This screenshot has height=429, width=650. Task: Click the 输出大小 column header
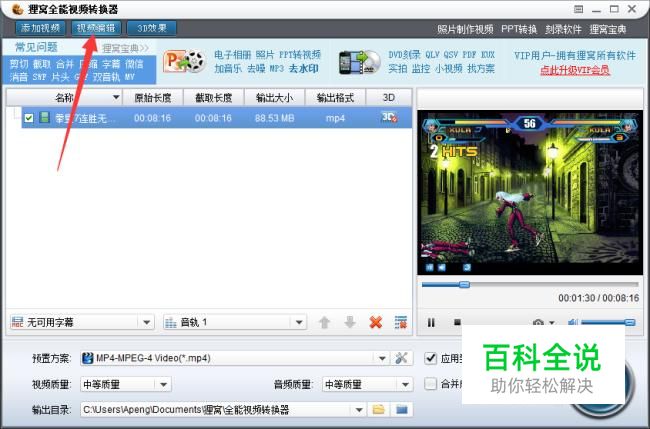pyautogui.click(x=274, y=98)
